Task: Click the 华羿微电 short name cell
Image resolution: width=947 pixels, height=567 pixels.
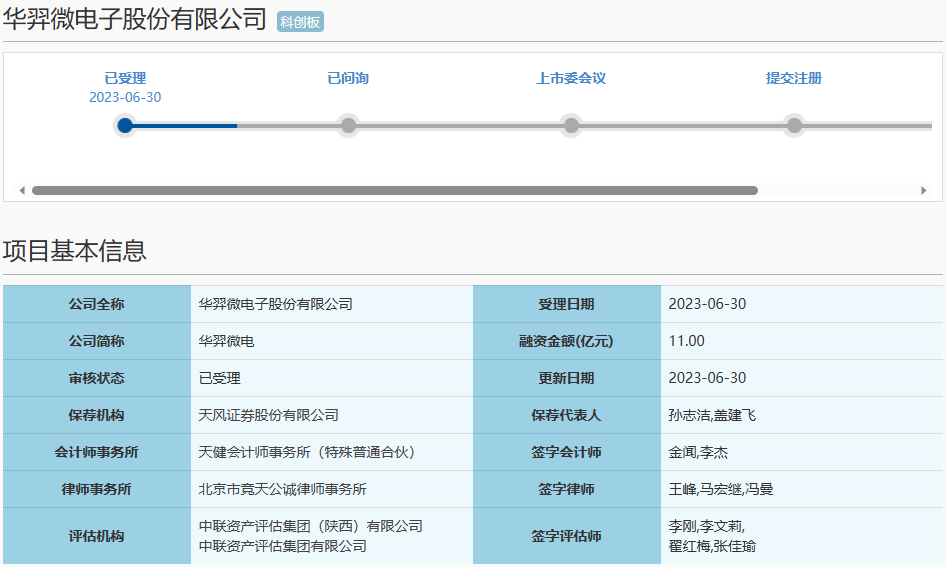Action: [x=332, y=341]
